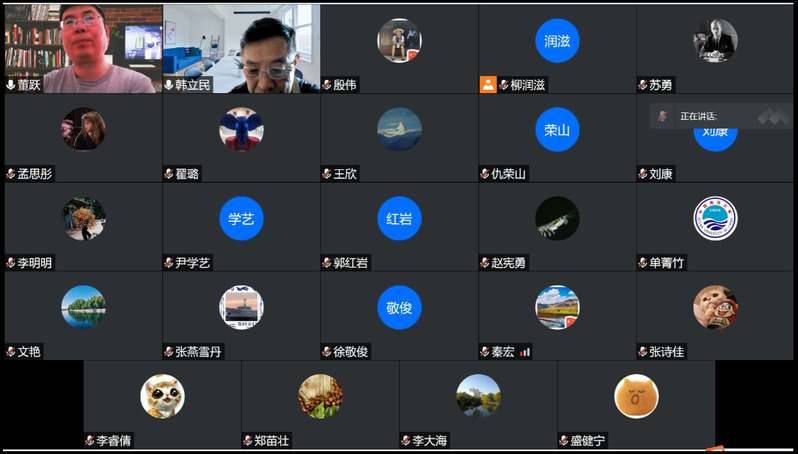Click the muted mic icon beside 苏勇
Image resolution: width=798 pixels, height=454 pixels.
643,86
